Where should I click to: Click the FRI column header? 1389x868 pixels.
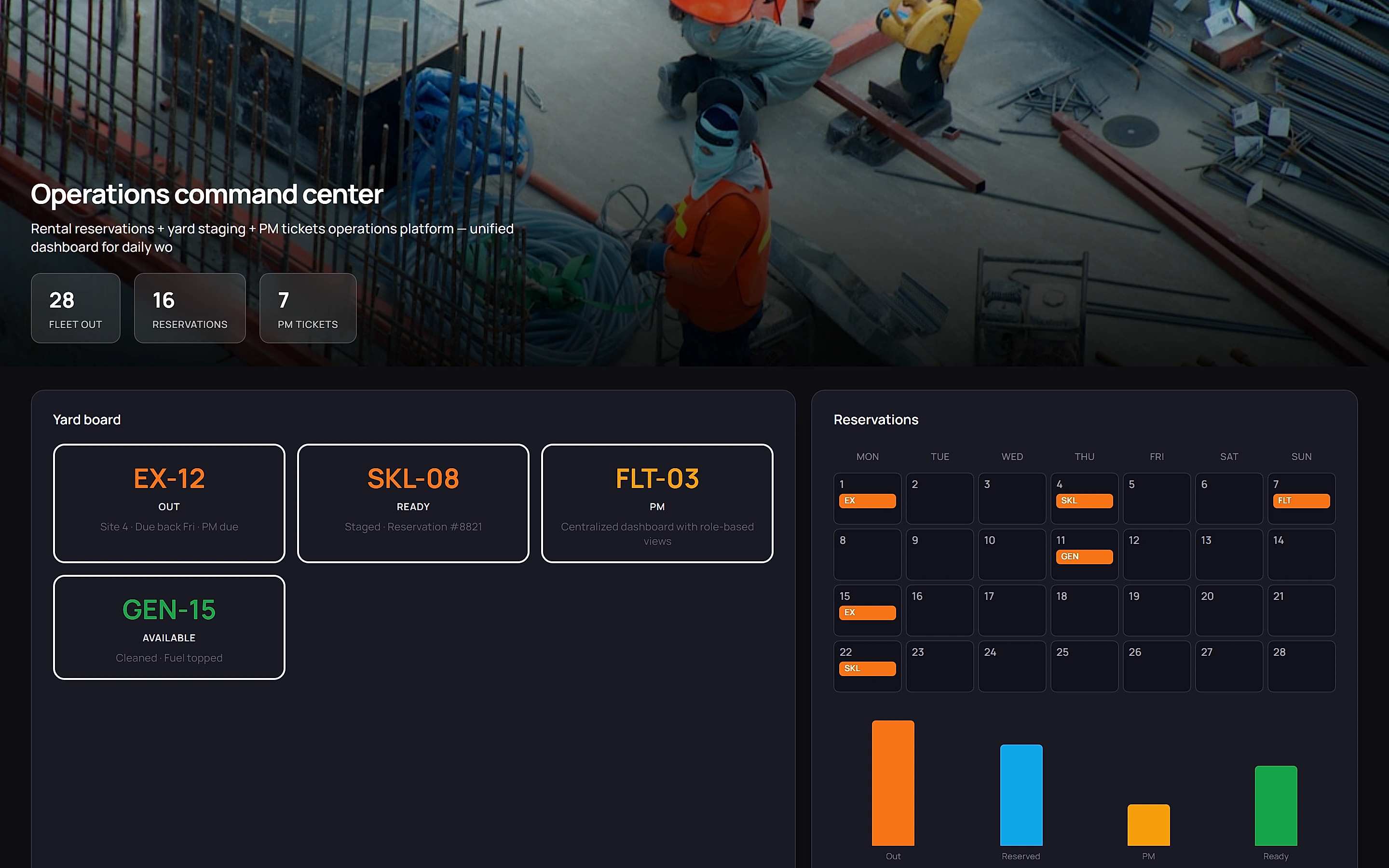pyautogui.click(x=1157, y=456)
